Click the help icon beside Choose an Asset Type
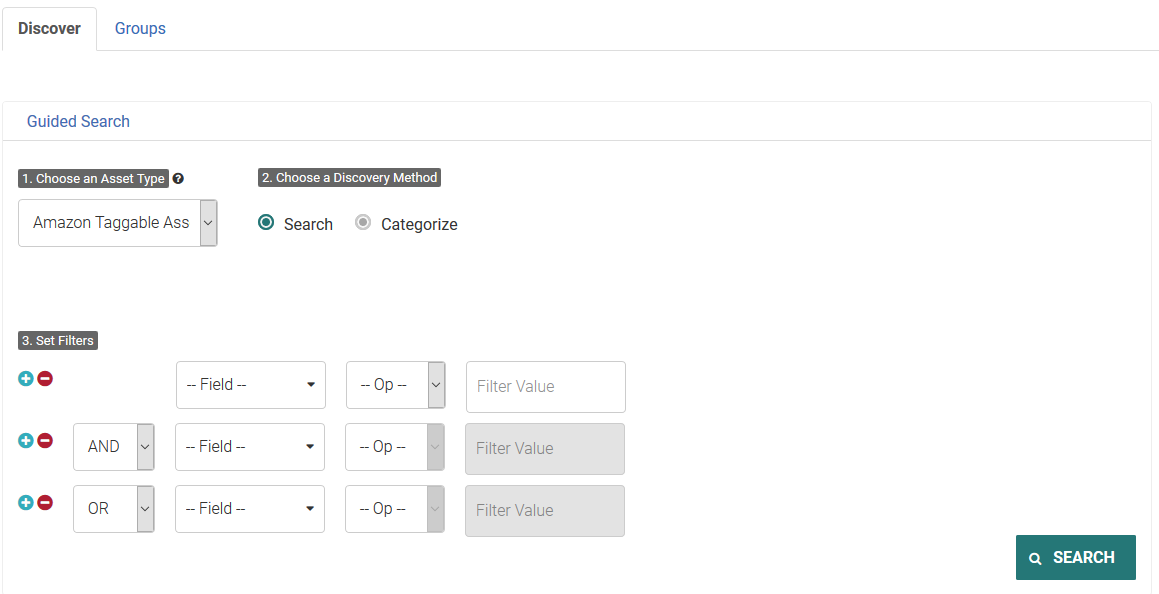 click(178, 179)
